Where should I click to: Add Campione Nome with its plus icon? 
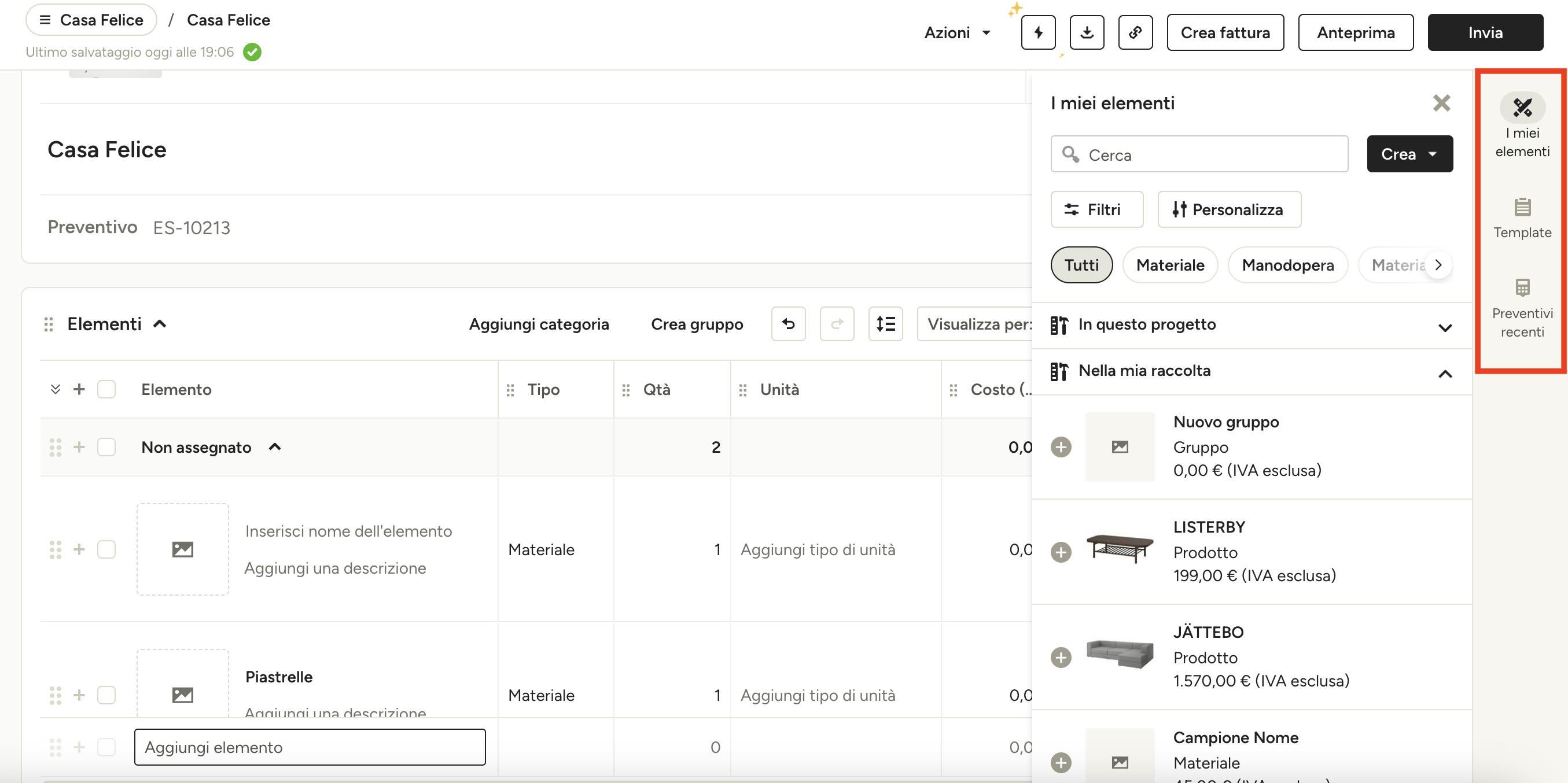coord(1061,762)
